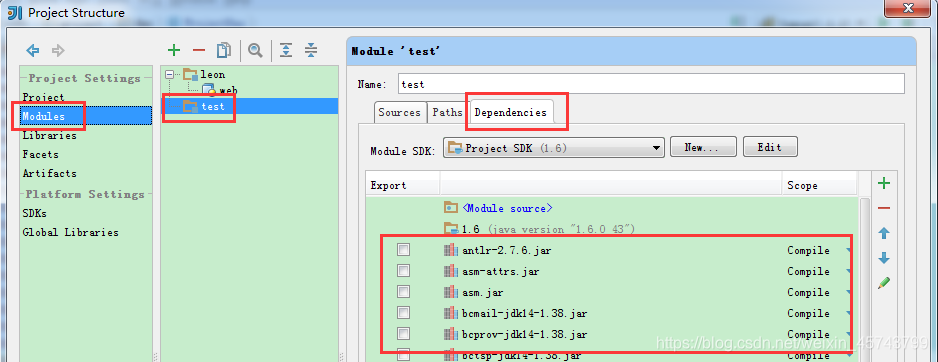938x362 pixels.
Task: Move the dependency up with the blue arrow
Action: click(884, 233)
